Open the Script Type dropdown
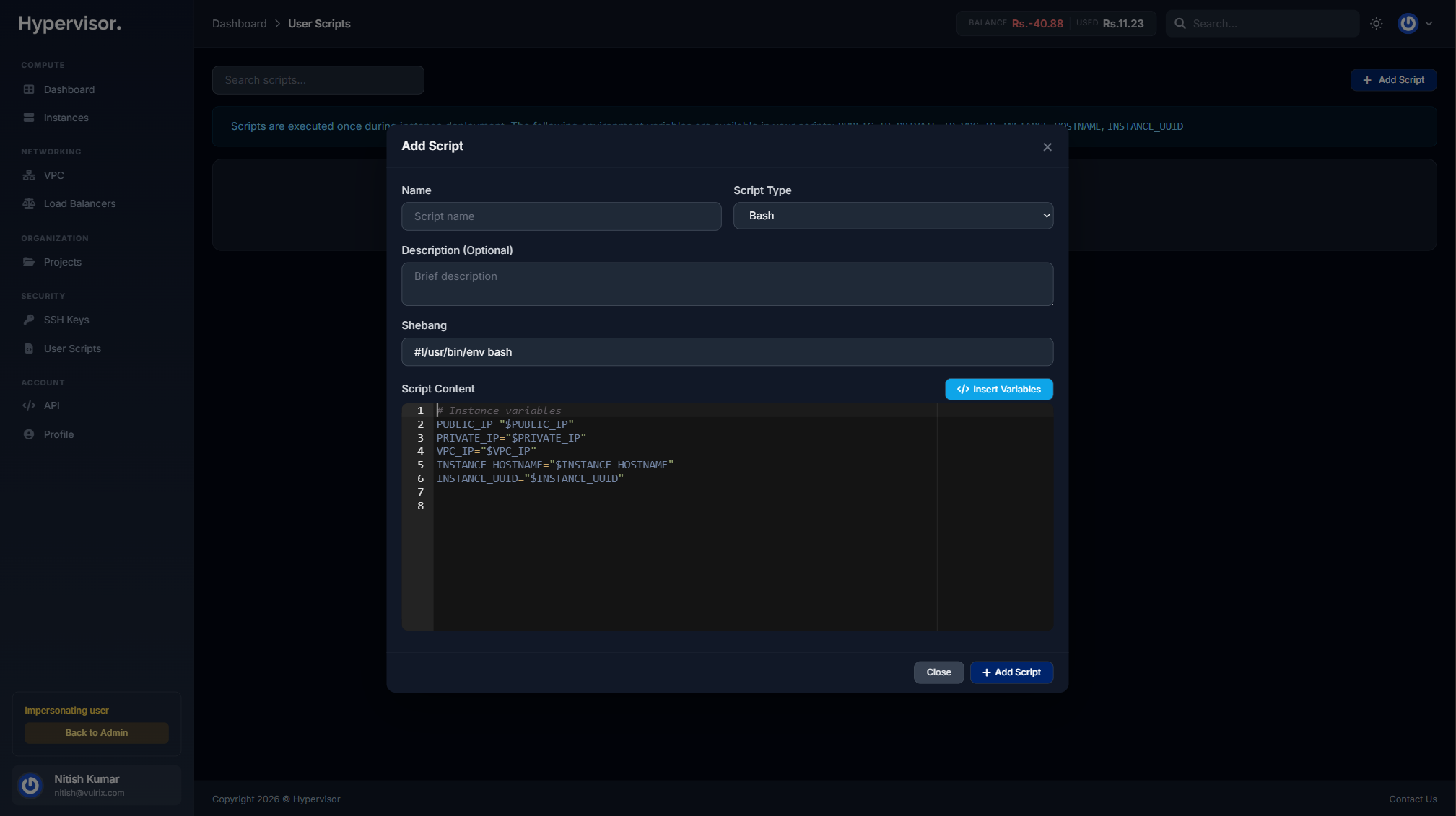 click(x=893, y=215)
